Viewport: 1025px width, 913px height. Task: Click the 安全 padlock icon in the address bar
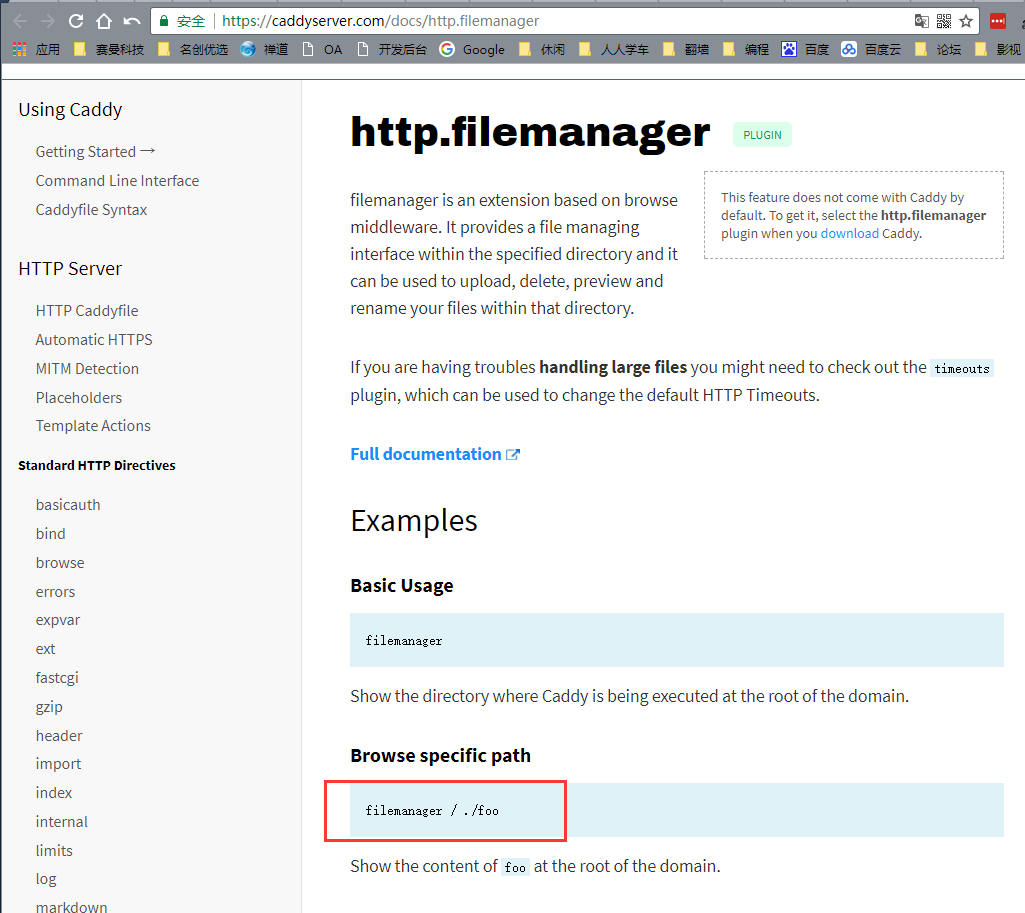(166, 20)
